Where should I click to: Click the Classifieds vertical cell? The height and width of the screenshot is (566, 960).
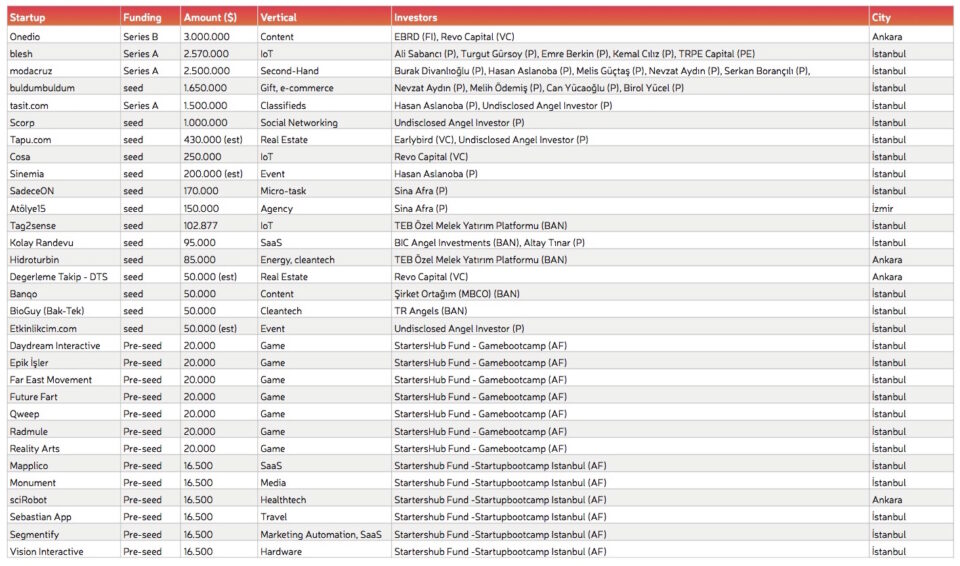point(324,105)
